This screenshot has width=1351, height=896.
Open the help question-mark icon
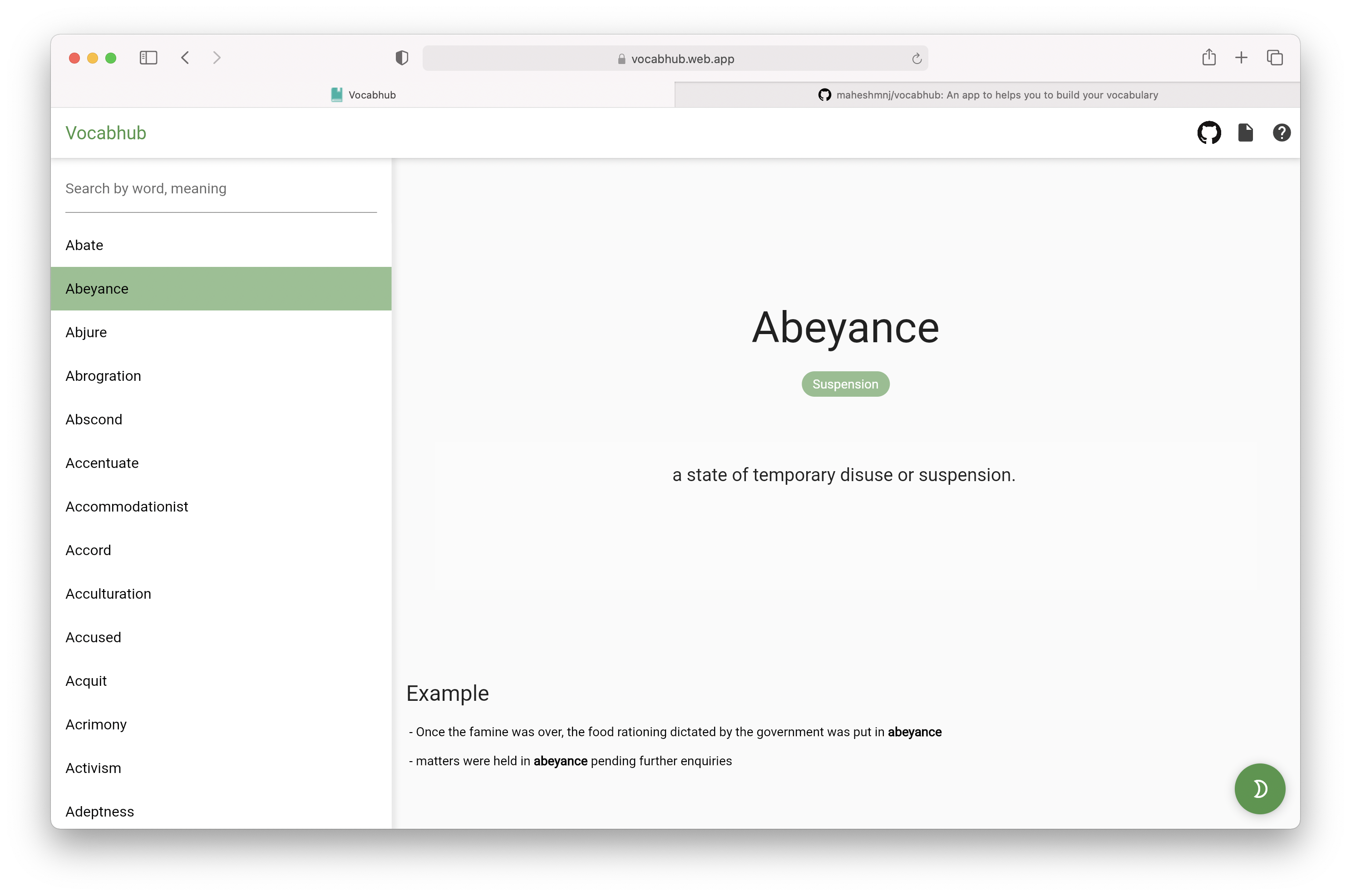1282,133
